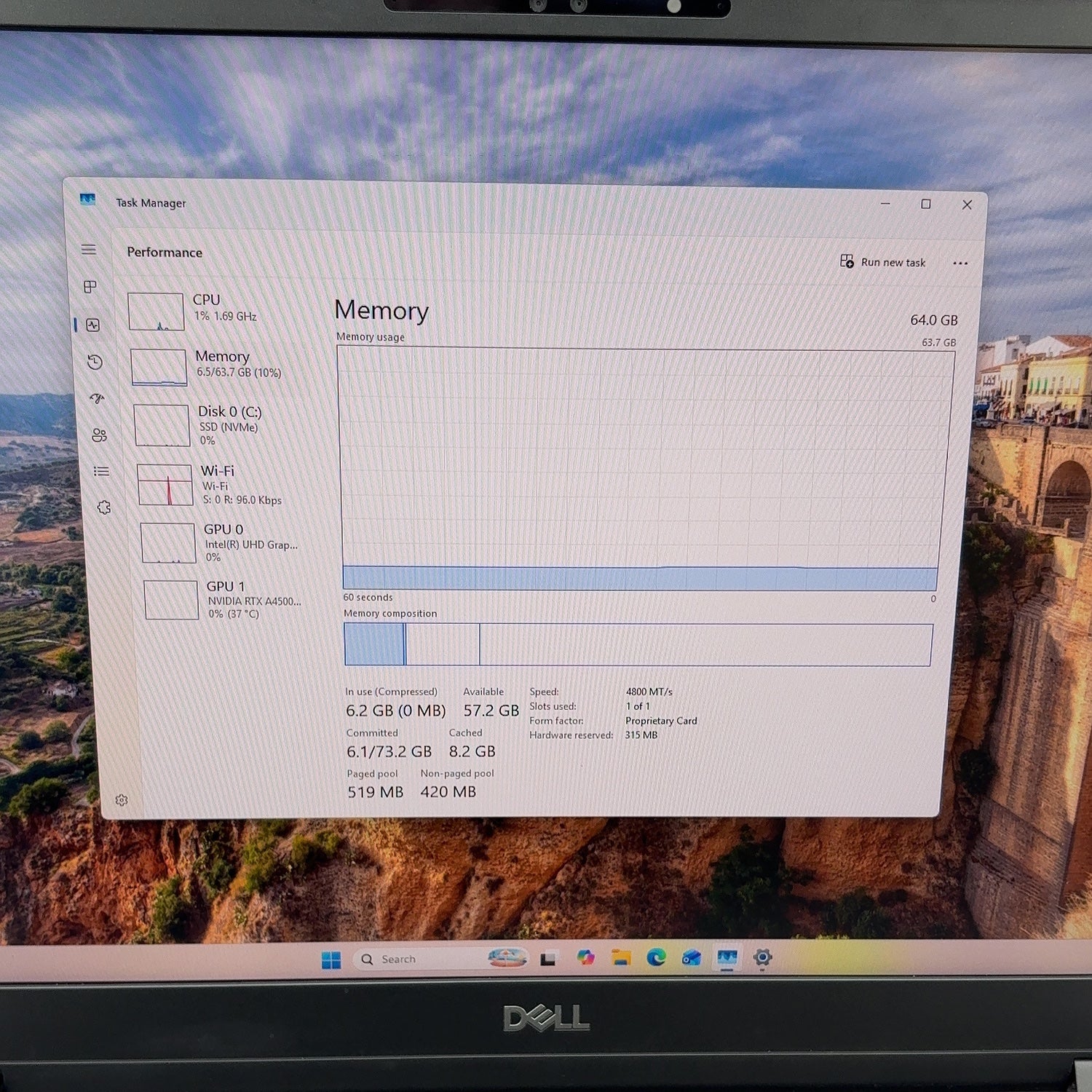Select the Performance page icon in sidebar
Screen dimensions: 1092x1092
[x=92, y=325]
